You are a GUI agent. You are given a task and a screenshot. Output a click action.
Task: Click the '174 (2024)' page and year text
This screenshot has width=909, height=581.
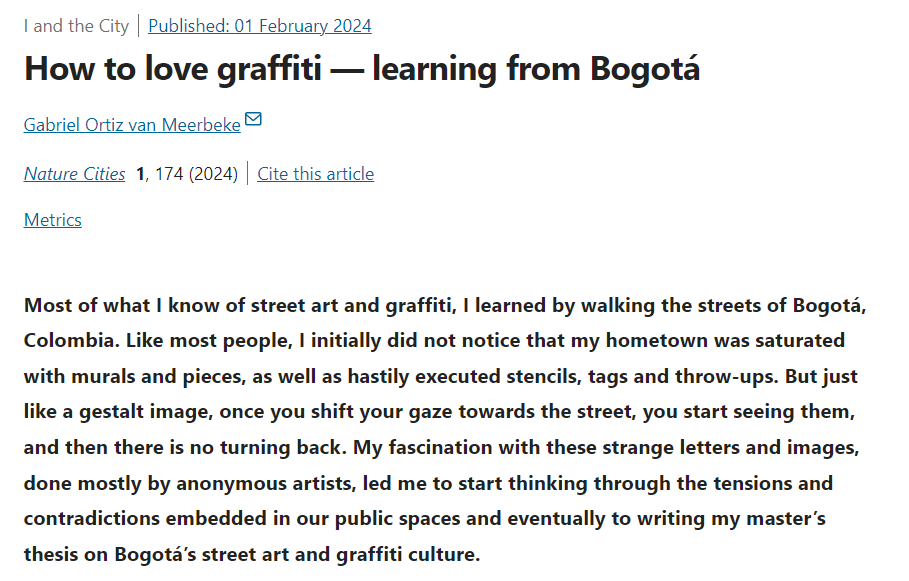pos(197,174)
